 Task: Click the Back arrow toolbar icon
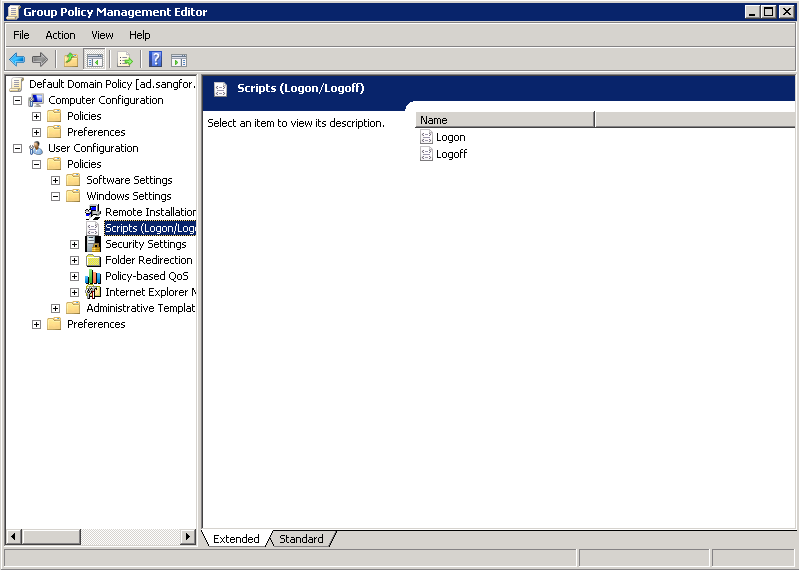pyautogui.click(x=17, y=59)
